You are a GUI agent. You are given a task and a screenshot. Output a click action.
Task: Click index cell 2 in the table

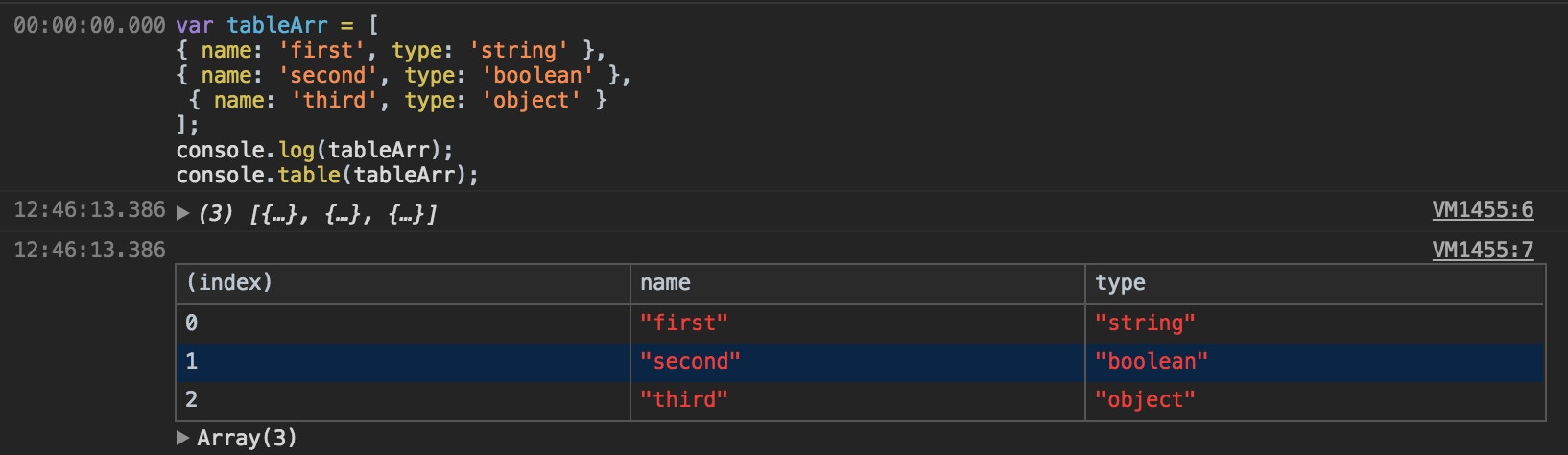[x=192, y=400]
